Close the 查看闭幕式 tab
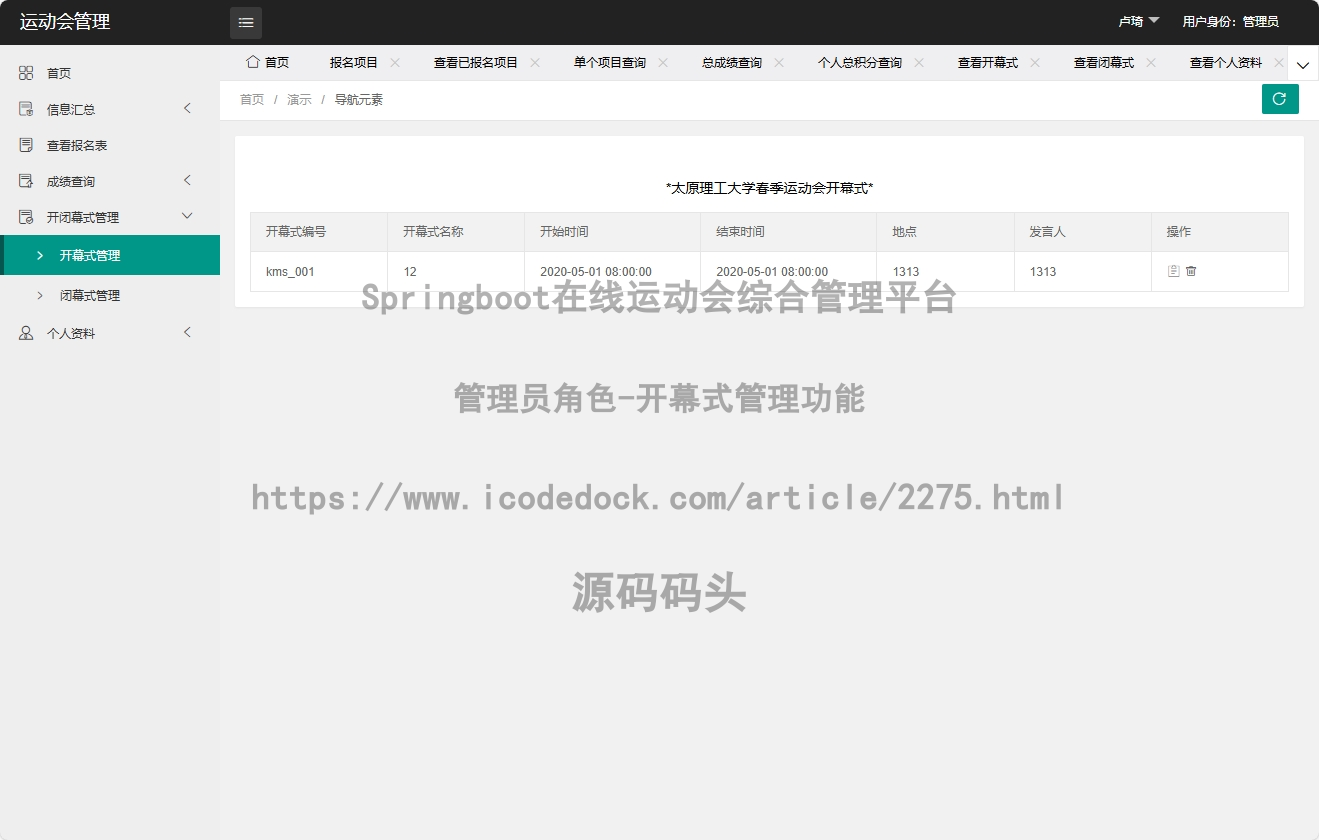The height and width of the screenshot is (840, 1319). click(x=1151, y=62)
